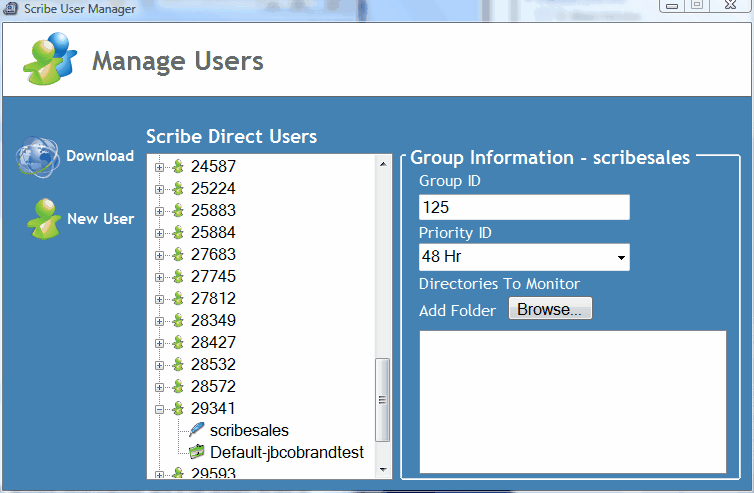Click the folder icon beside Default-jbcobrandtest

tap(197, 452)
